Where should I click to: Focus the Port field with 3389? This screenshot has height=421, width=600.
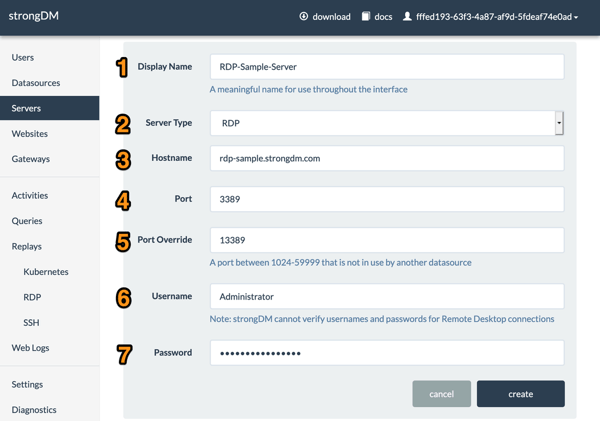click(387, 199)
